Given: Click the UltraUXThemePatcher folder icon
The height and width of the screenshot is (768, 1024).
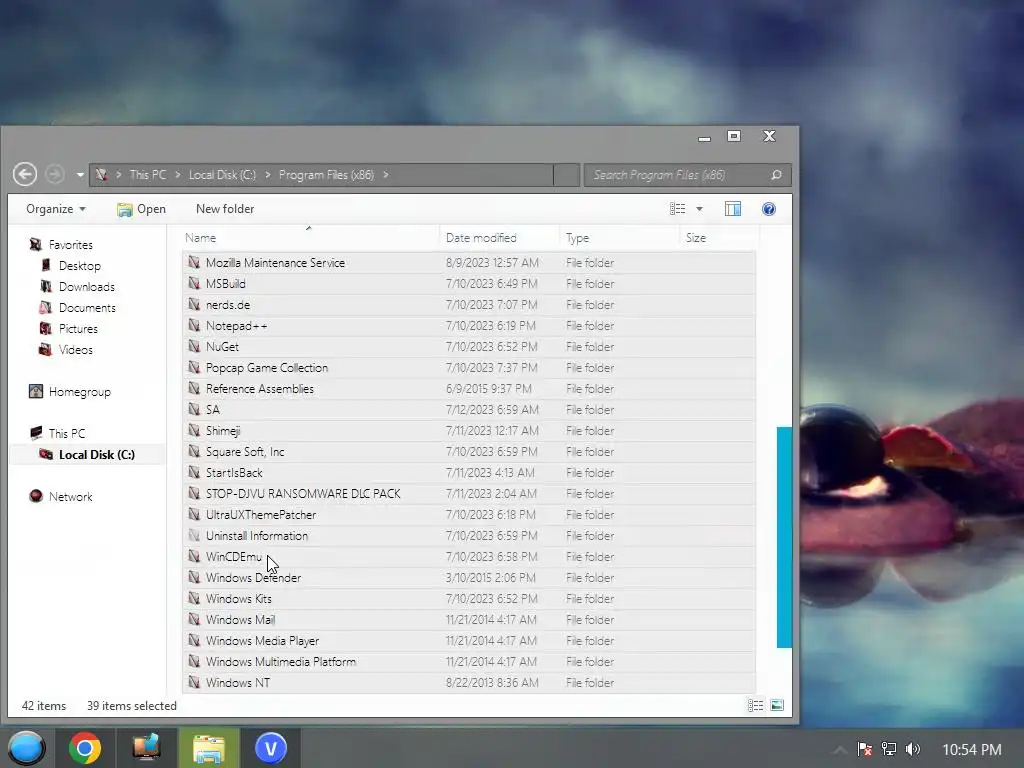Looking at the screenshot, I should coord(194,514).
